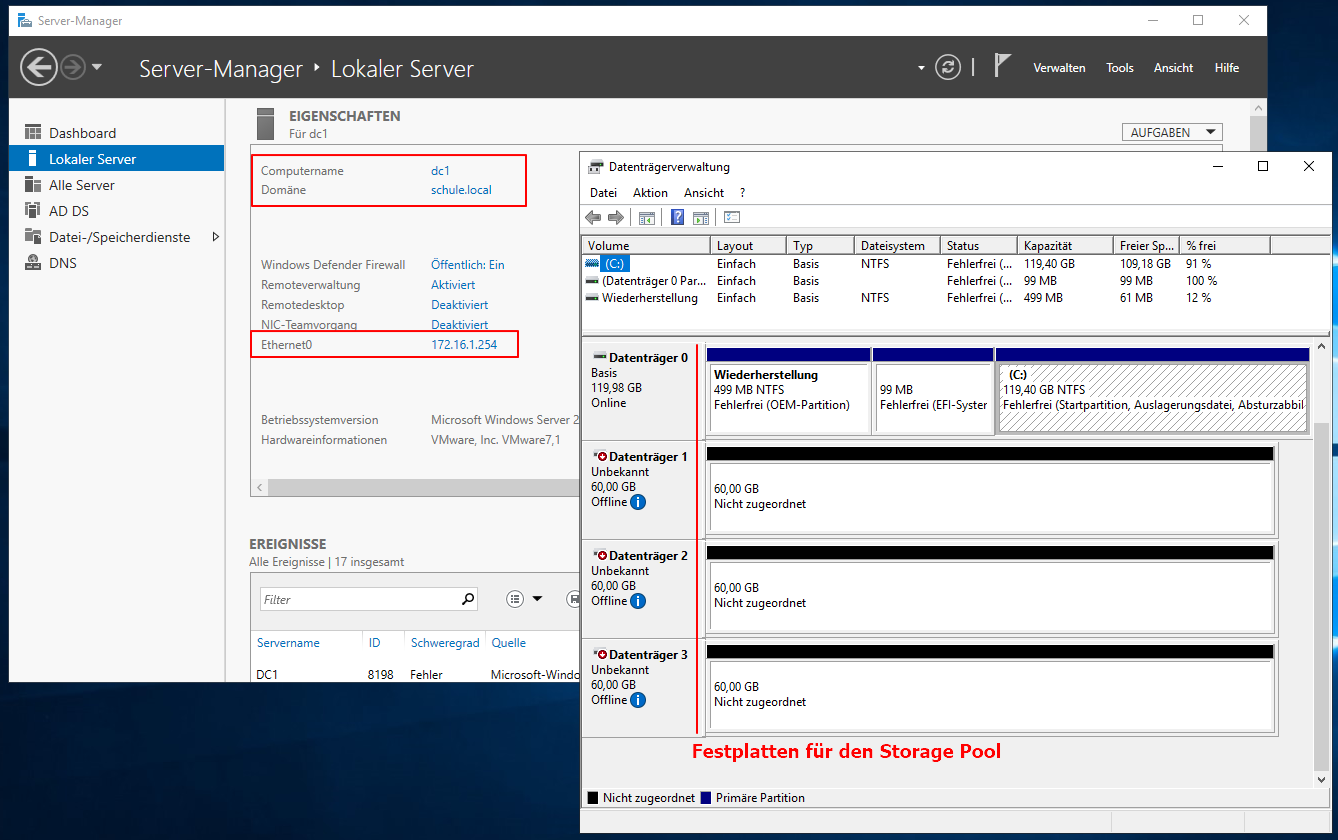Refresh Server Manager using the refresh icon

(947, 67)
